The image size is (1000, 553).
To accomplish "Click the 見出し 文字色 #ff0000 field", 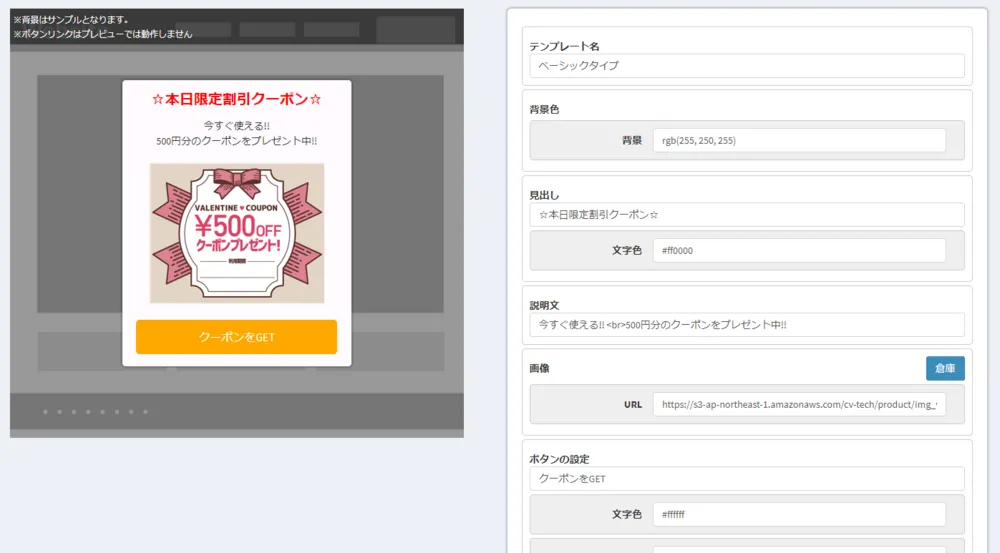I will tap(798, 251).
